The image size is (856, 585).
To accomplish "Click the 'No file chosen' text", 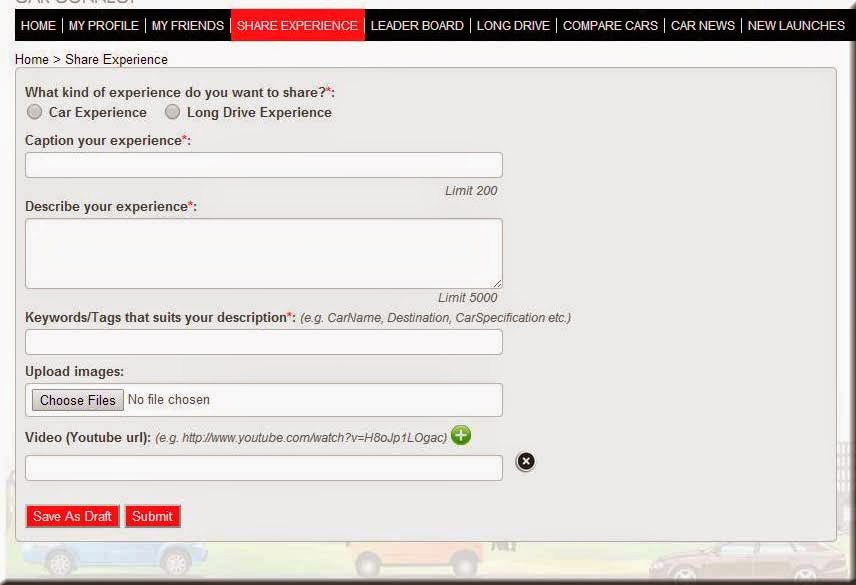I will click(x=169, y=399).
